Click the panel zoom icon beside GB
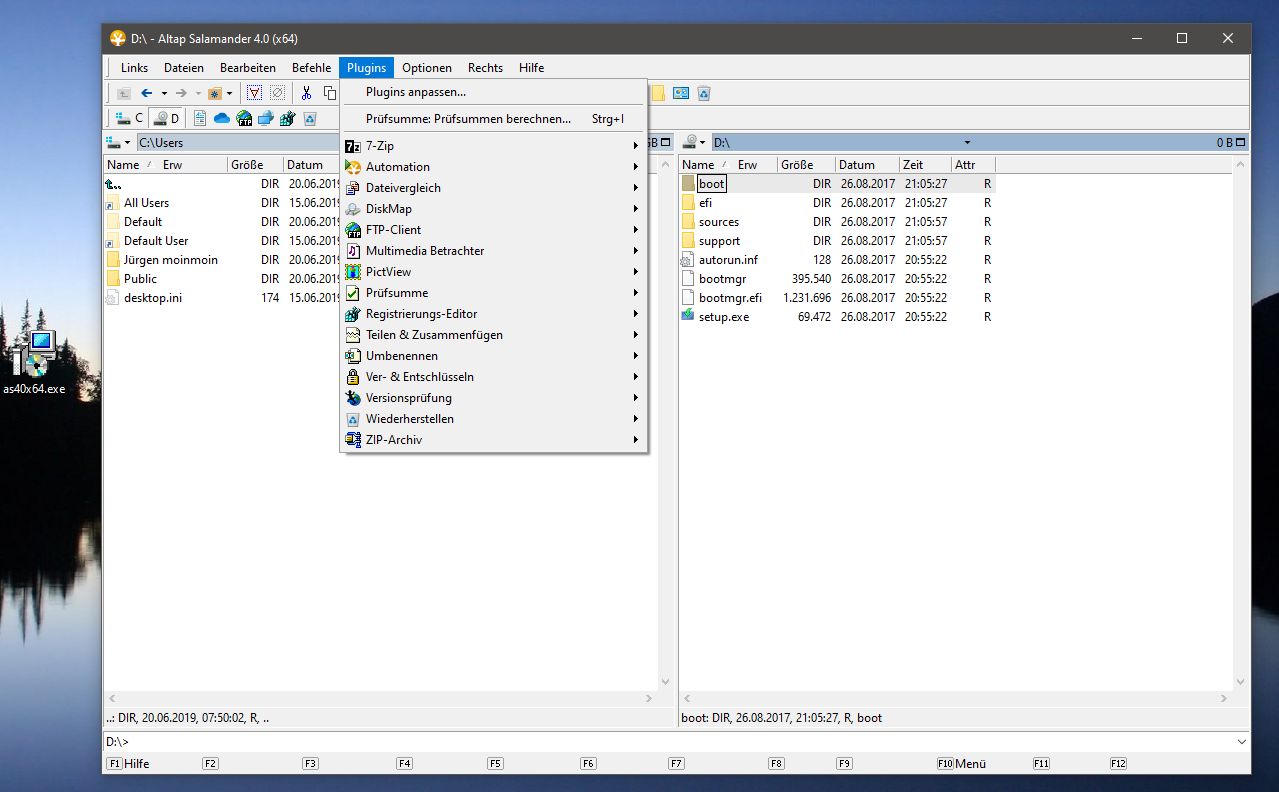The width and height of the screenshot is (1279, 792). (x=665, y=142)
